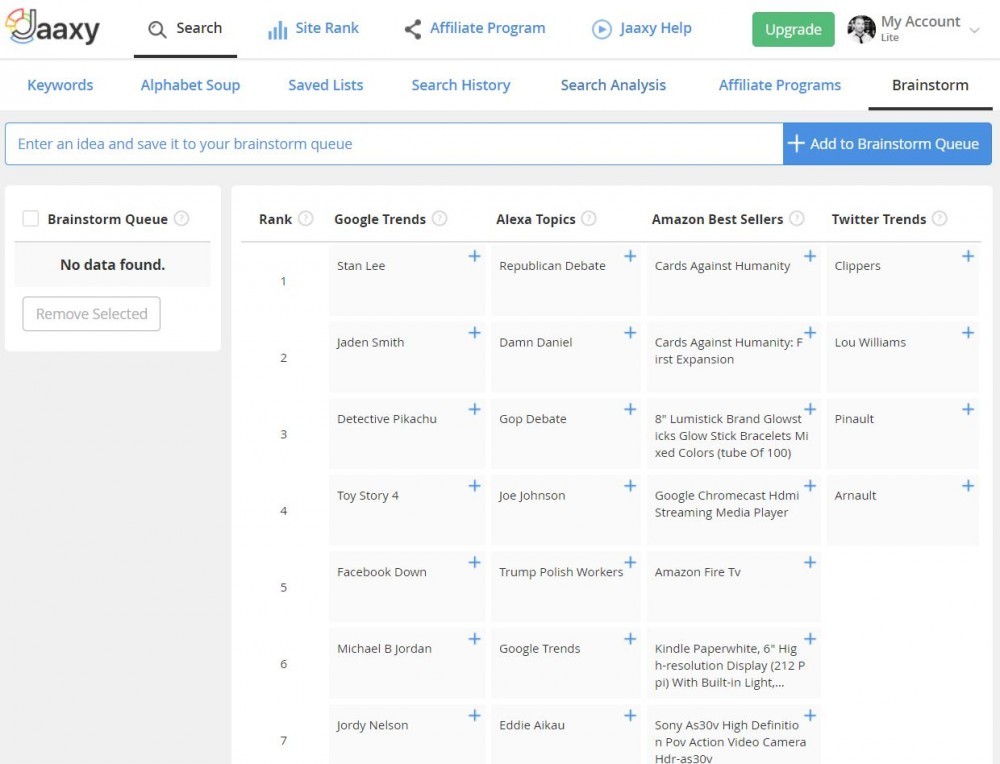Add Google Trends topic to queue
Image resolution: width=1000 pixels, height=764 pixels.
pos(630,639)
